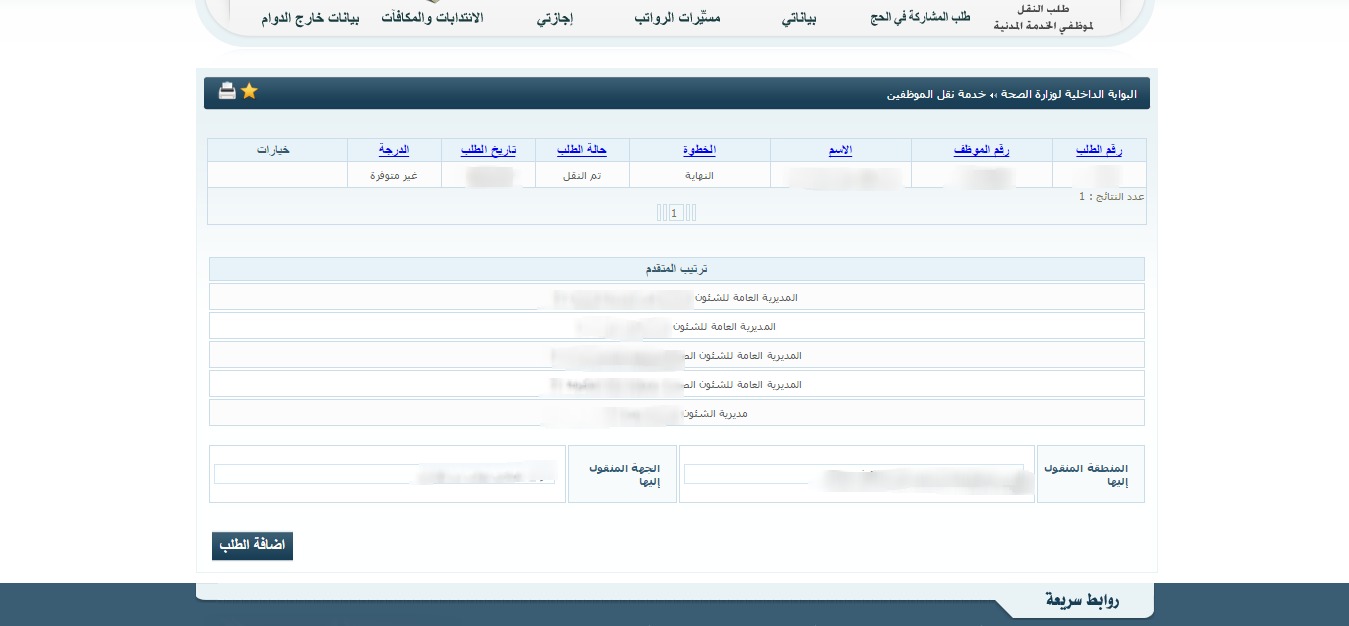
Task: Sort by 'حالة الطلب' column header
Action: pyautogui.click(x=582, y=150)
